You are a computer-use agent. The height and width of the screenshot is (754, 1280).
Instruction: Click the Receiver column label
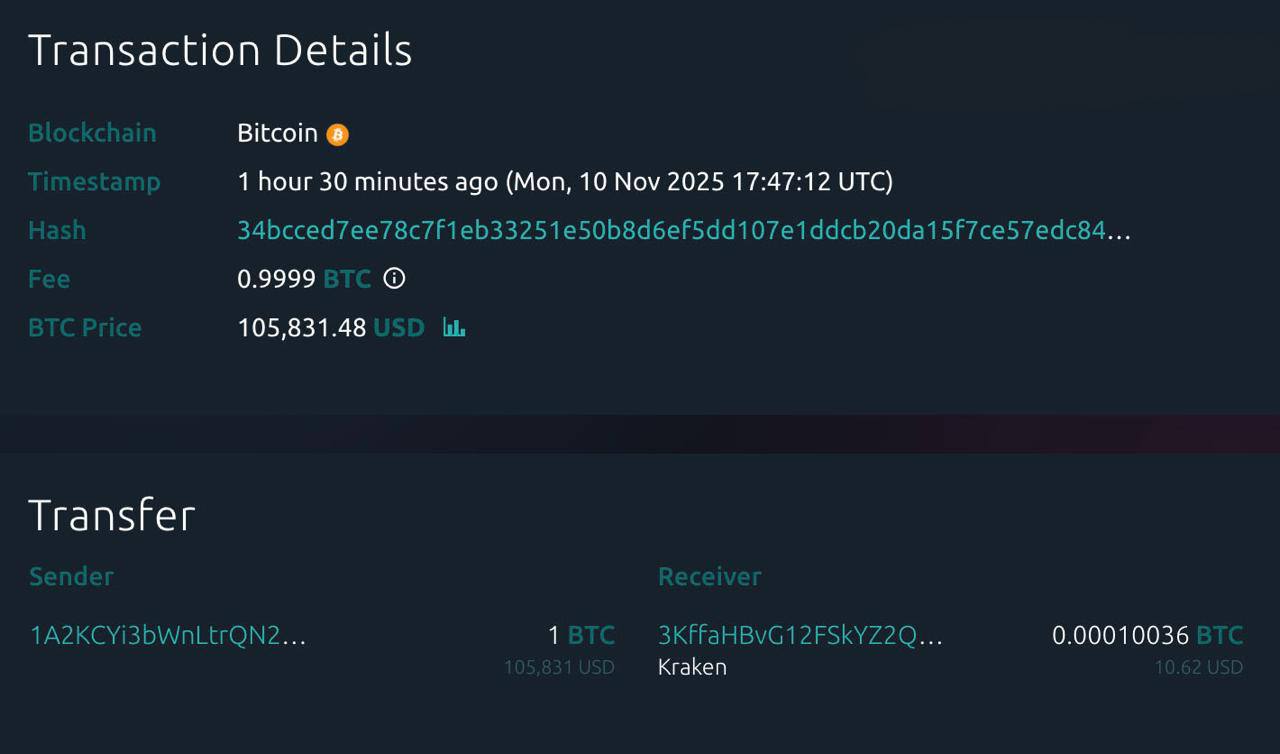coord(710,576)
